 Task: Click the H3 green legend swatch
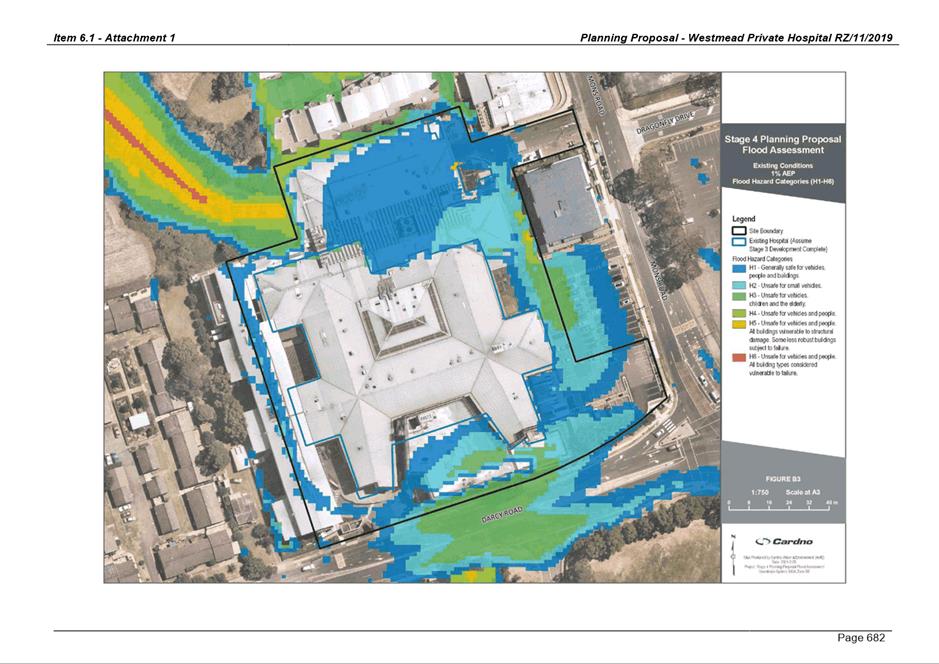[x=739, y=296]
